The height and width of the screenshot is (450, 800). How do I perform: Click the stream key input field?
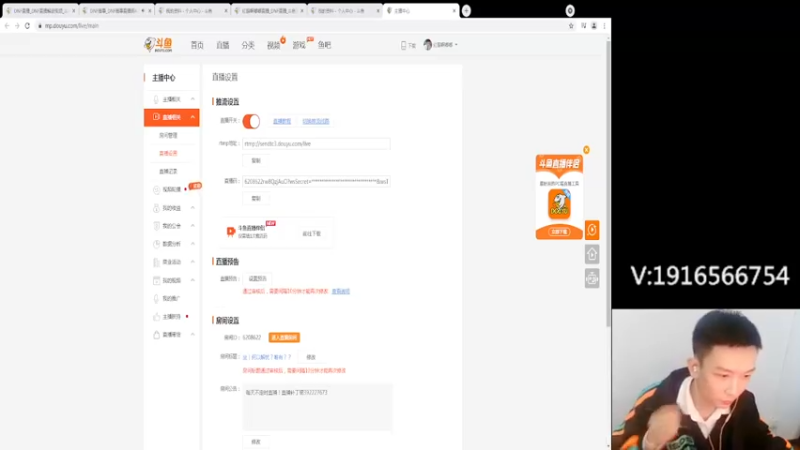[316, 181]
